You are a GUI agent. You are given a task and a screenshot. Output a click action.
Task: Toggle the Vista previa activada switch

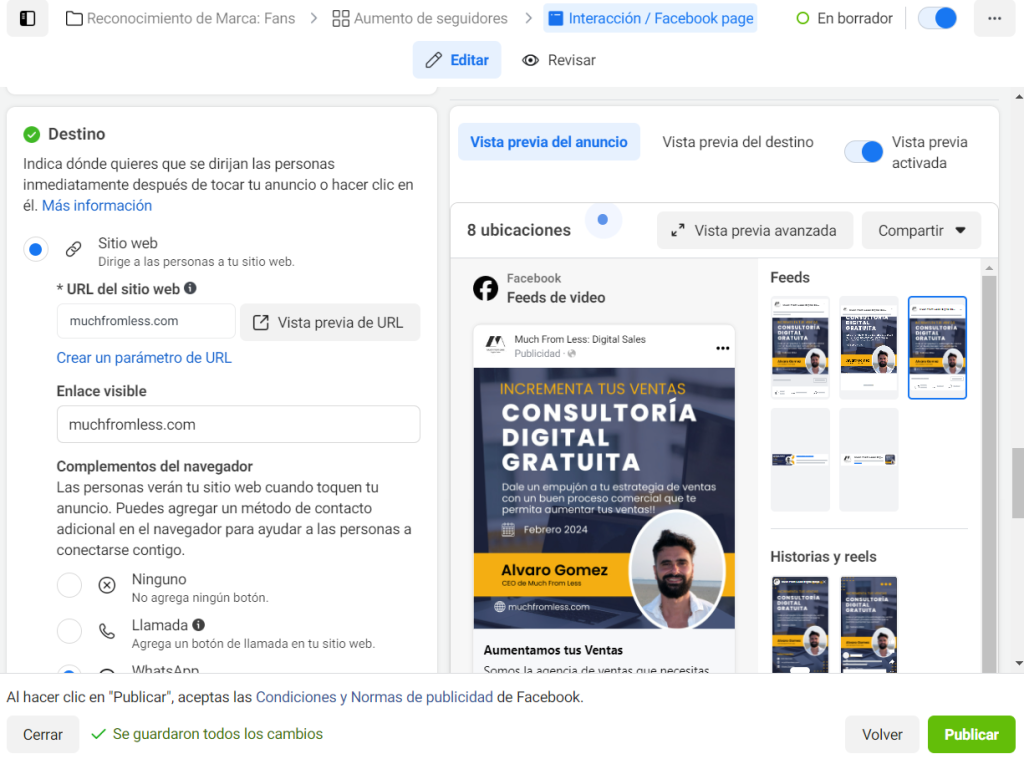863,152
